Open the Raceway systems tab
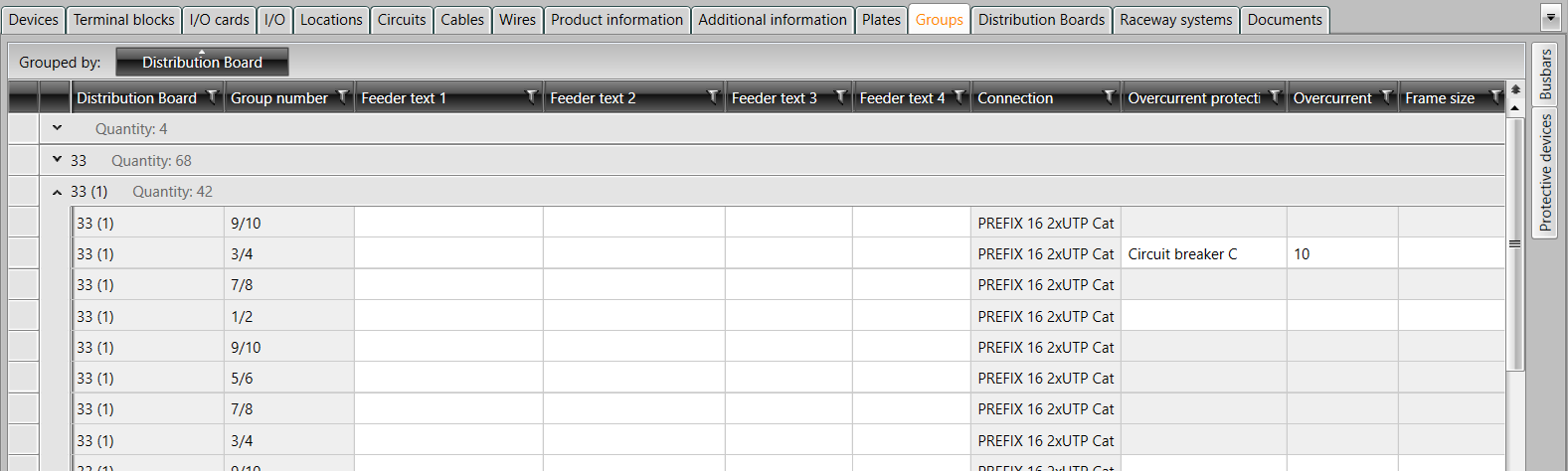 point(1175,20)
